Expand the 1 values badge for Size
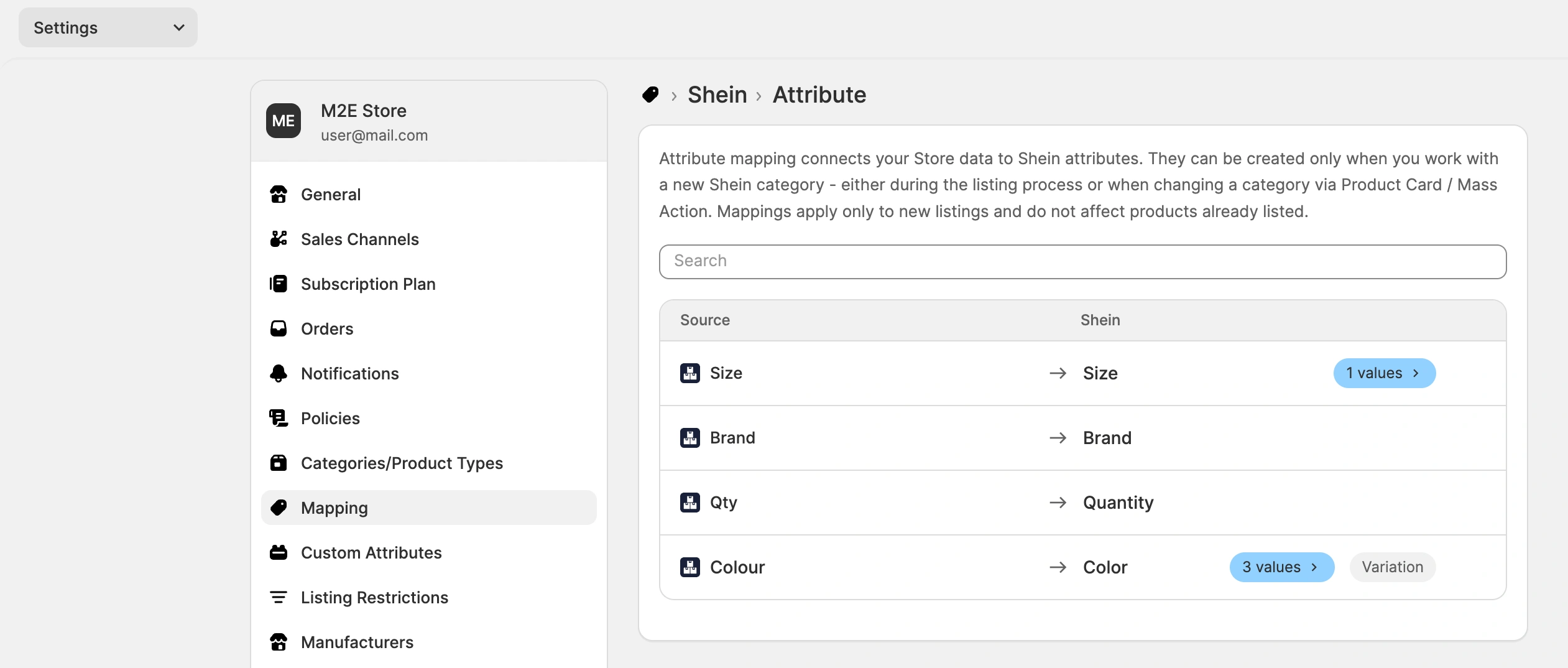This screenshot has height=668, width=1568. [1384, 373]
